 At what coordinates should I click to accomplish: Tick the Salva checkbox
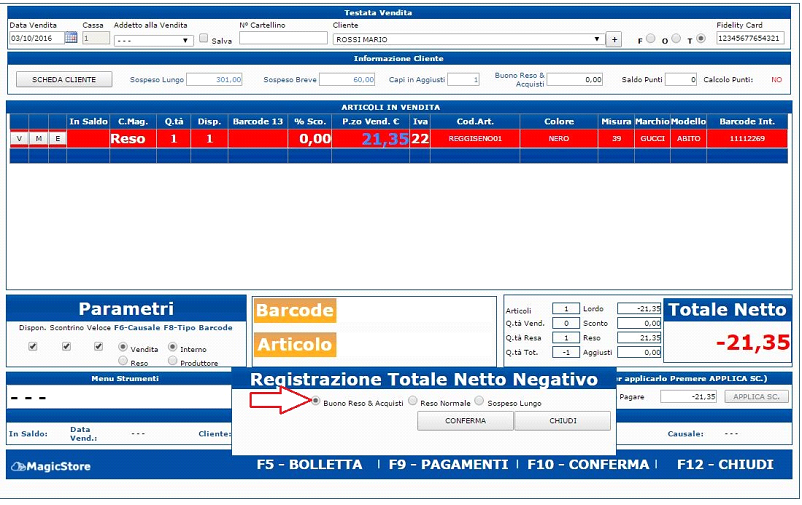point(204,38)
